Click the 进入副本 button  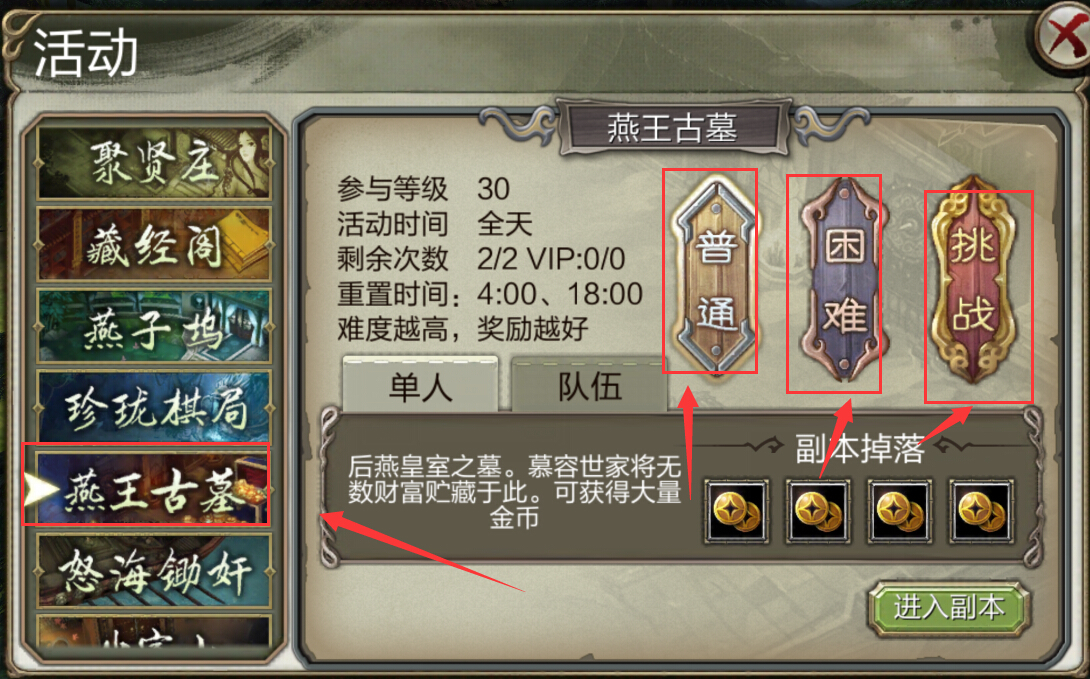tap(949, 609)
